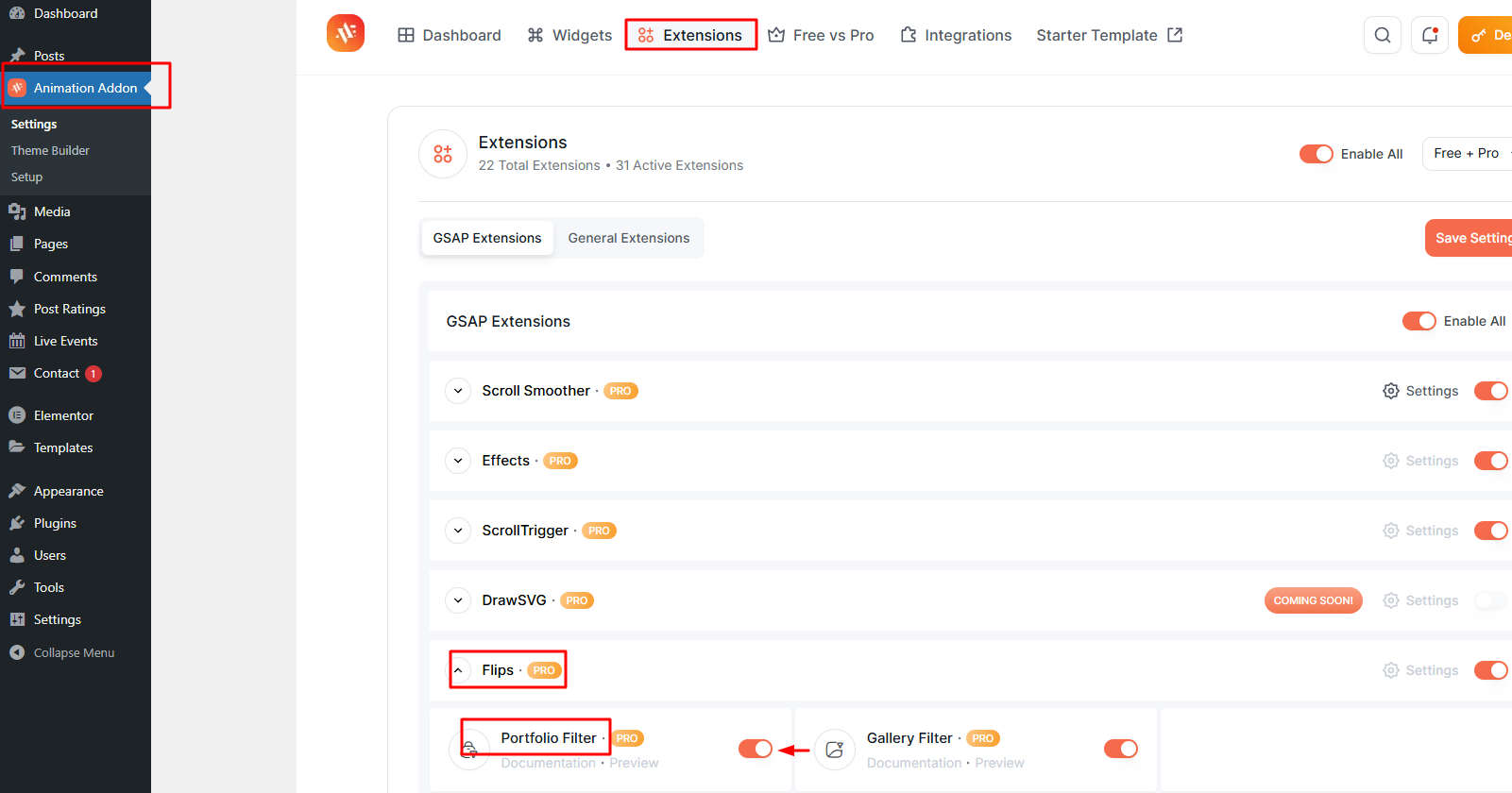Viewport: 1512px width, 793px height.
Task: Turn off the Portfolio Filter toggle
Action: point(756,749)
